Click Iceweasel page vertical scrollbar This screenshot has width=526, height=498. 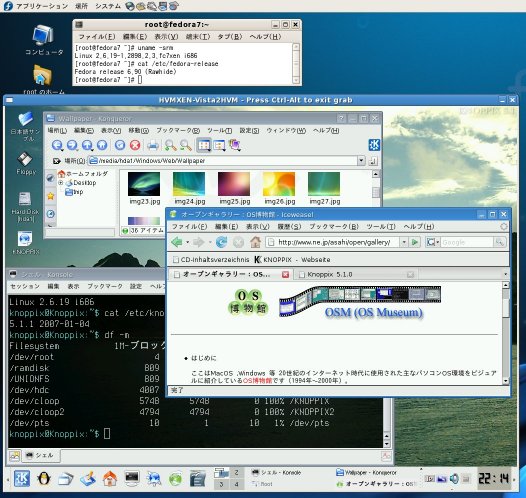click(x=506, y=333)
